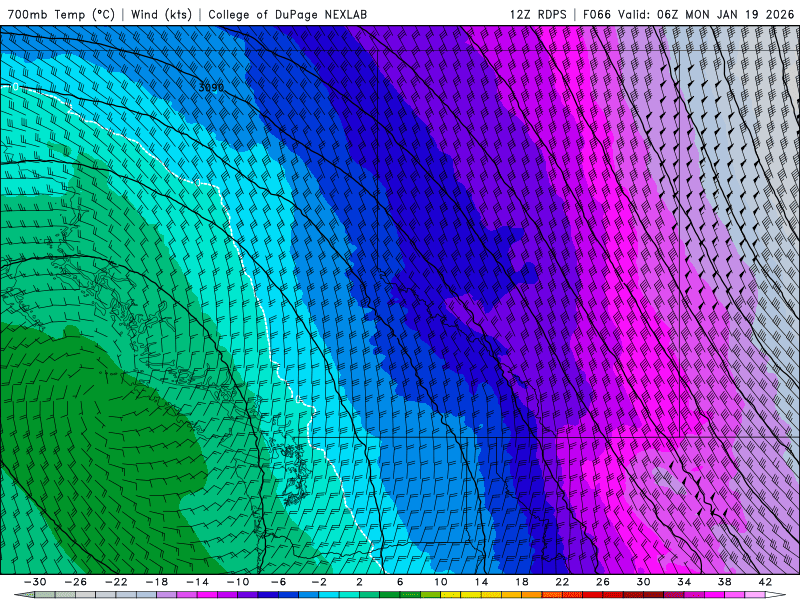
Task: Click the dark green colorbar swatch below 6
Action: [390, 595]
